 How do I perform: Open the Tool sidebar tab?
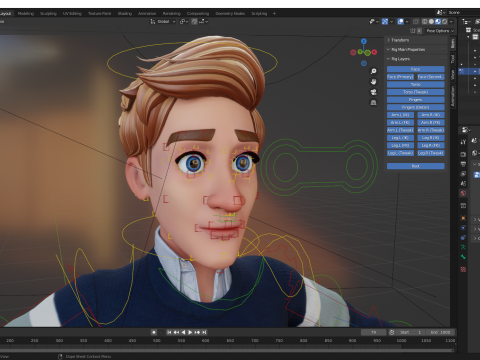(x=453, y=59)
